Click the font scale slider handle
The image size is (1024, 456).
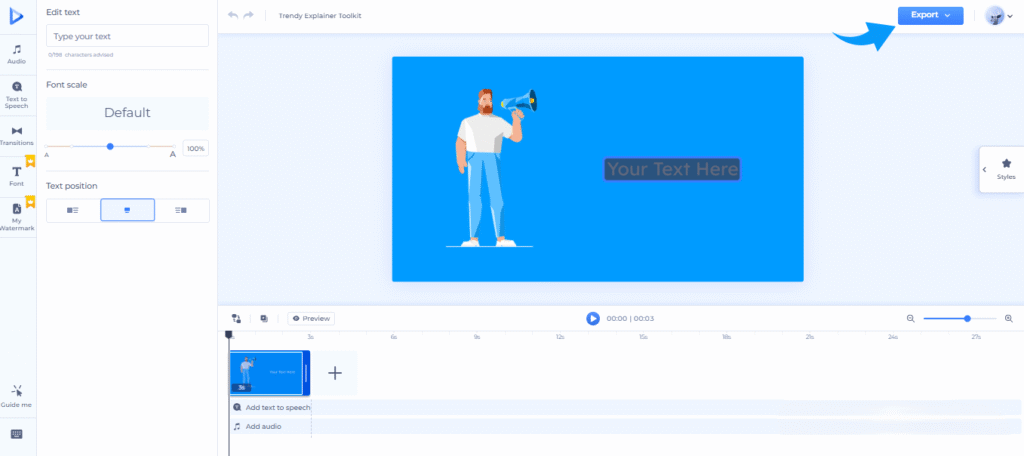[110, 147]
